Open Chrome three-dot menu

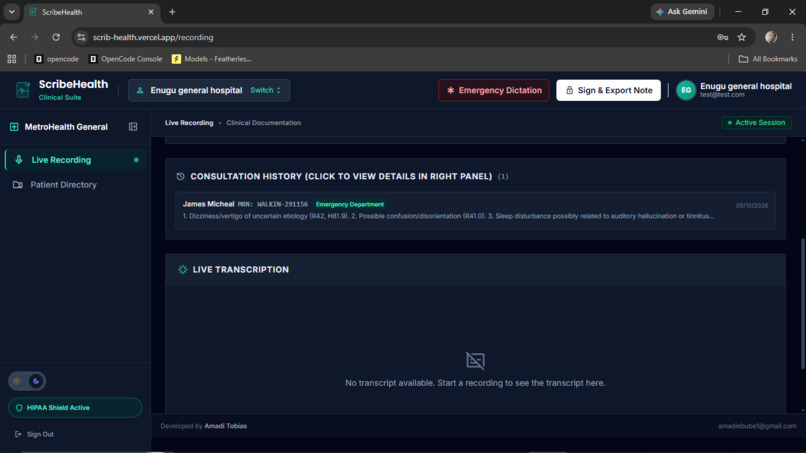[792, 37]
